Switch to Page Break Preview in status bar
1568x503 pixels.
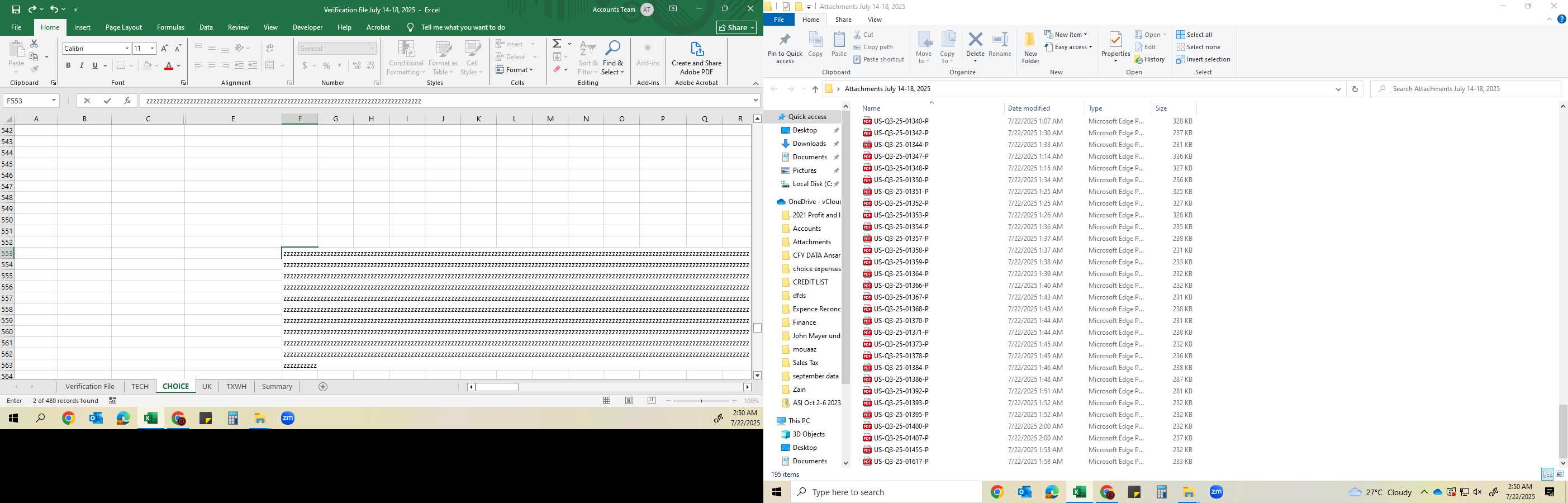[652, 401]
